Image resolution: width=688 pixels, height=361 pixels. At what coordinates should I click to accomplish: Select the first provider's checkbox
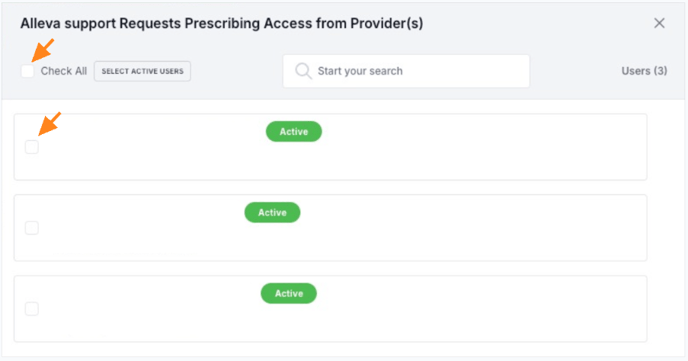(32, 147)
